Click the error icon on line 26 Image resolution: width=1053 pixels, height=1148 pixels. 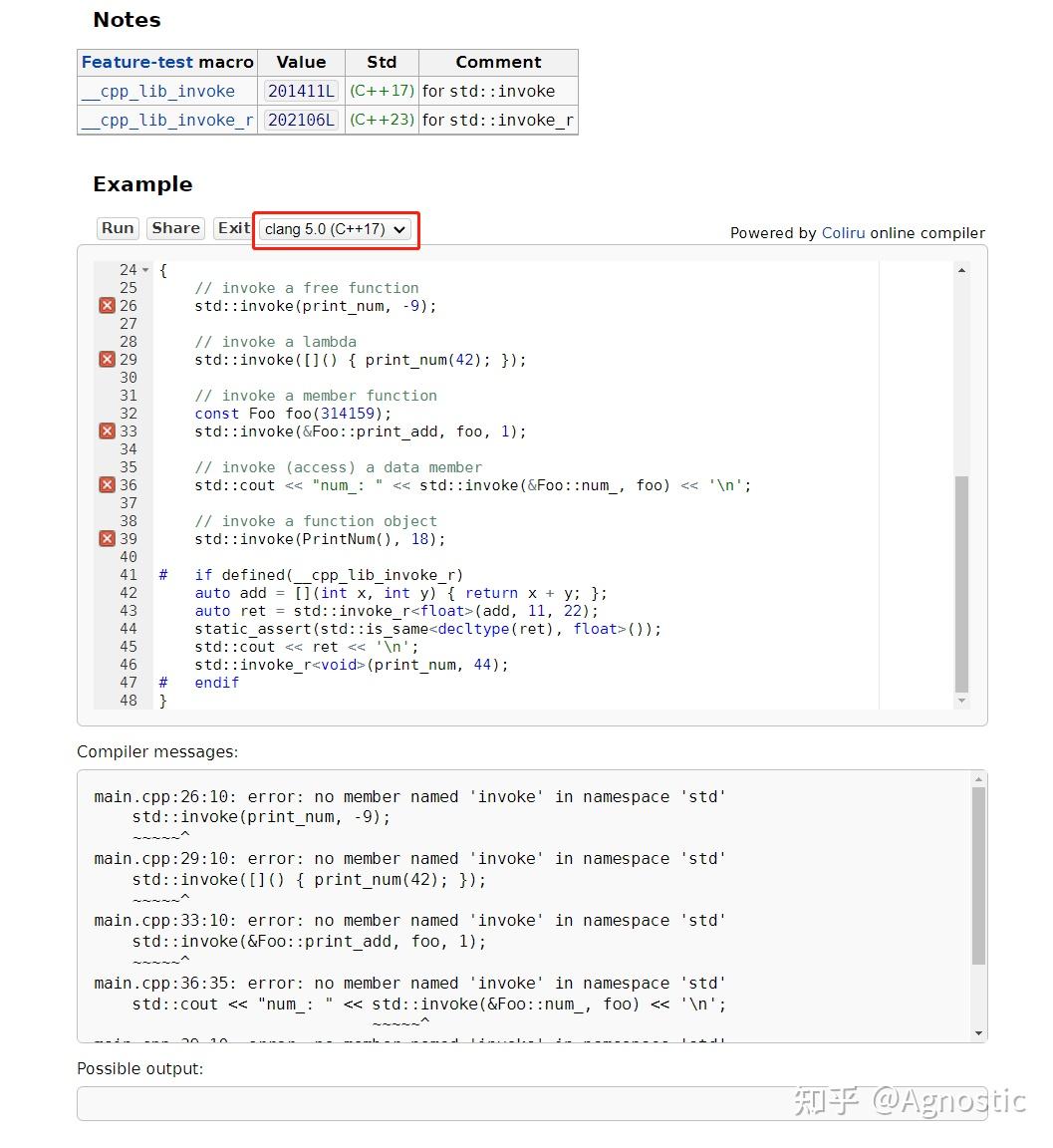(x=107, y=305)
